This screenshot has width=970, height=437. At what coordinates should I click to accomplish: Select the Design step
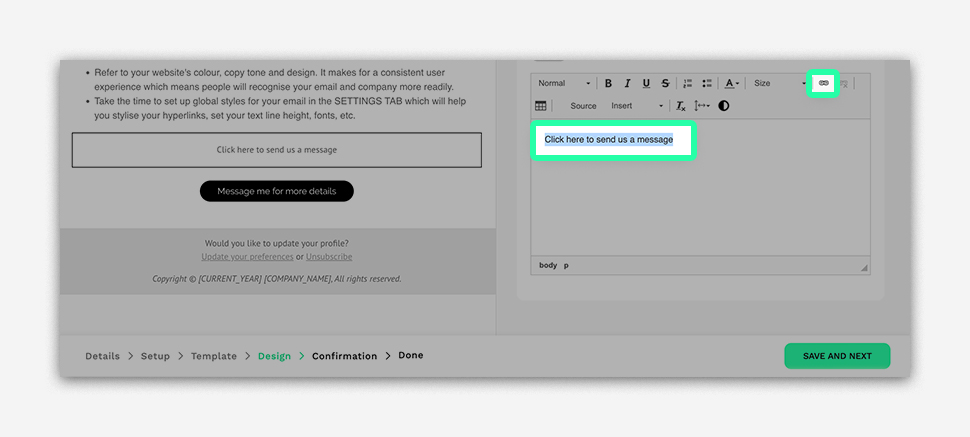[274, 356]
